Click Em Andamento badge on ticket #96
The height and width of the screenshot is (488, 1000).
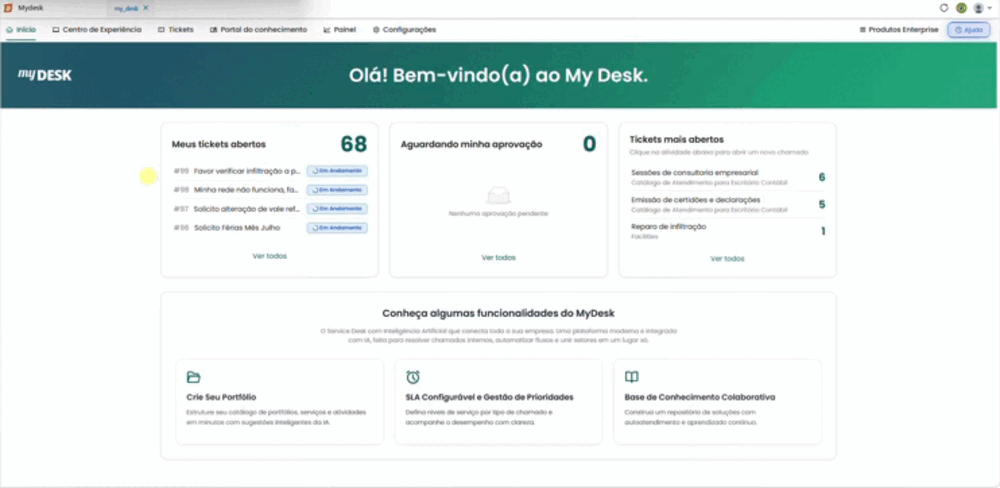[x=337, y=228]
